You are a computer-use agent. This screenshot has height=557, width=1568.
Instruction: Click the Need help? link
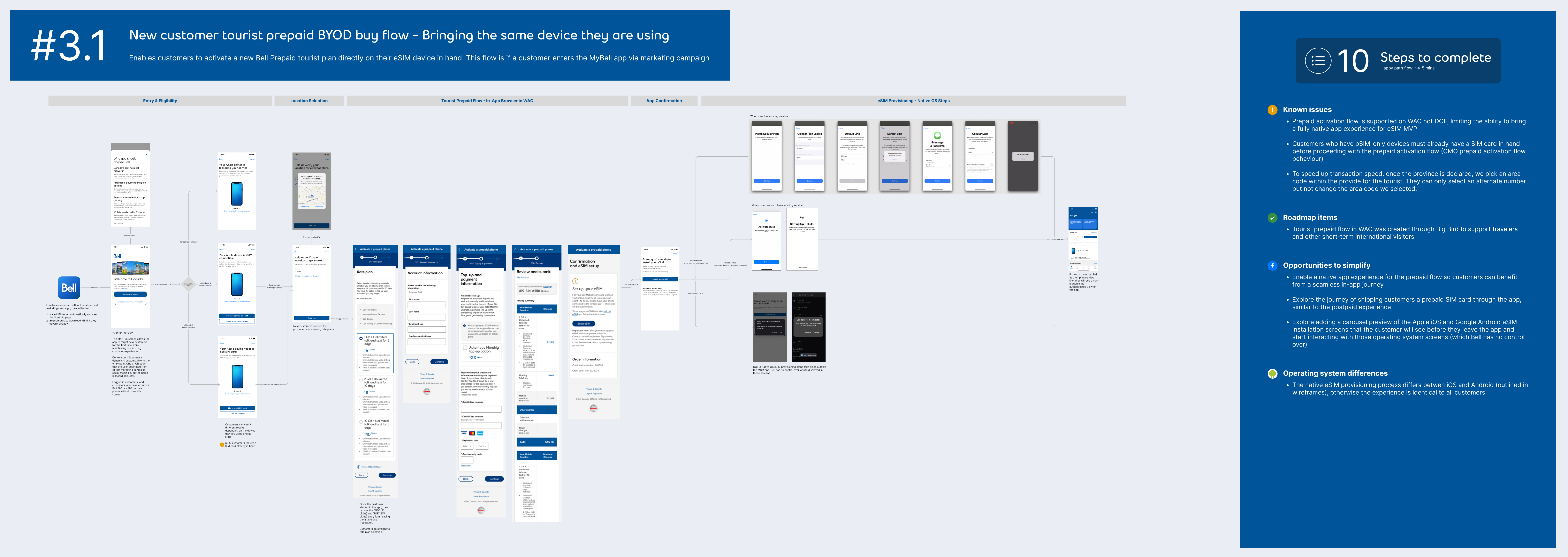pos(466,466)
